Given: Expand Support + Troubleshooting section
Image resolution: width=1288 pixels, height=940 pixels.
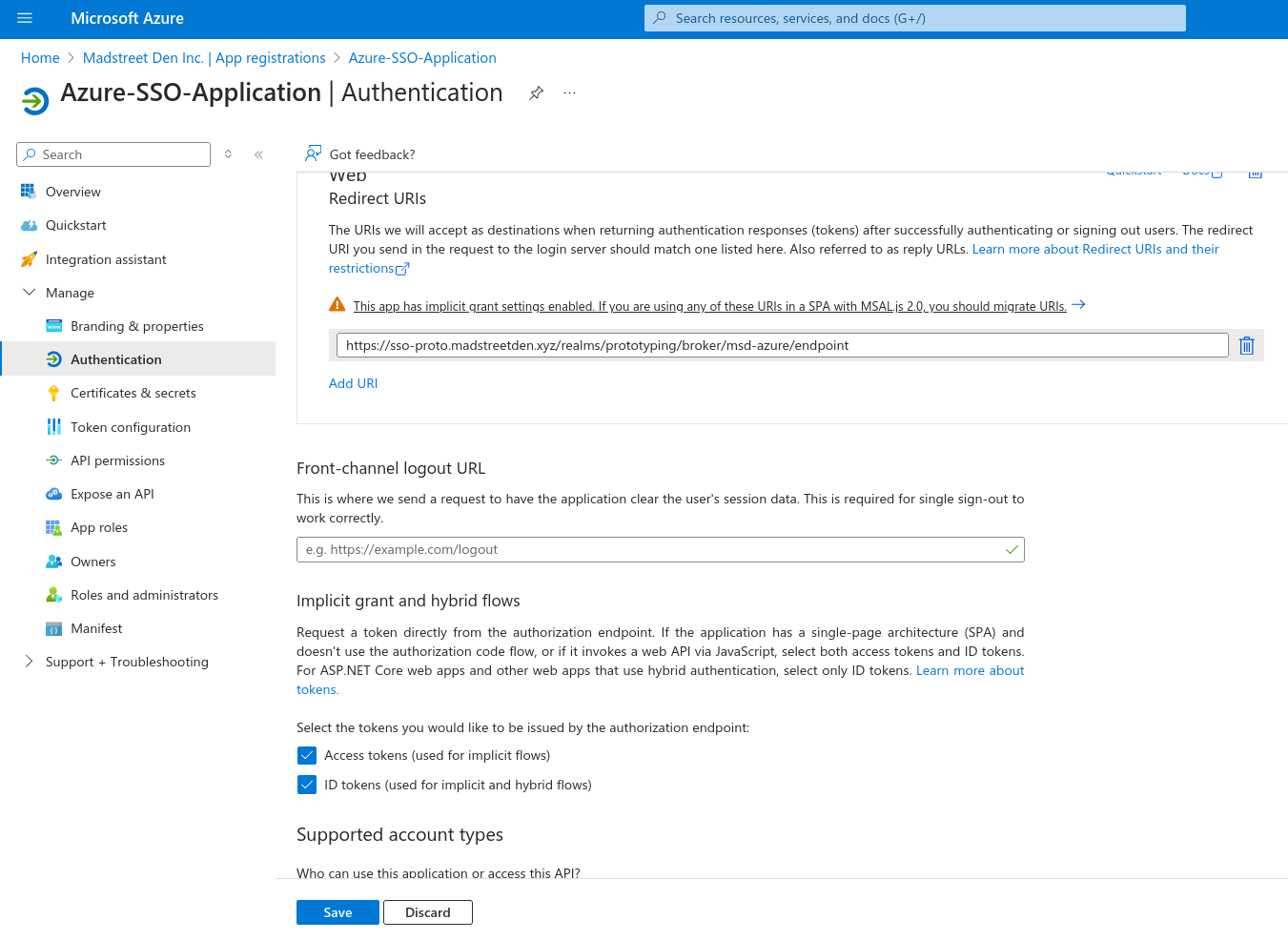Looking at the screenshot, I should 29,662.
